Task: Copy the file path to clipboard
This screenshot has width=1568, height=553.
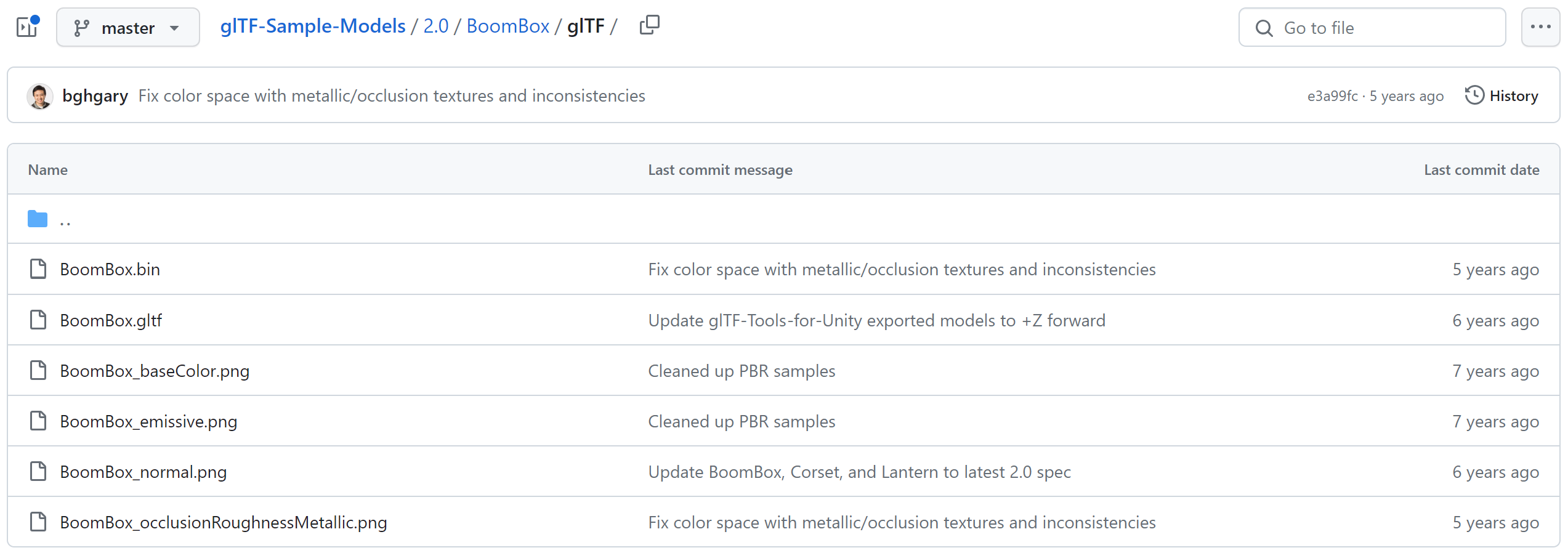Action: click(x=649, y=25)
